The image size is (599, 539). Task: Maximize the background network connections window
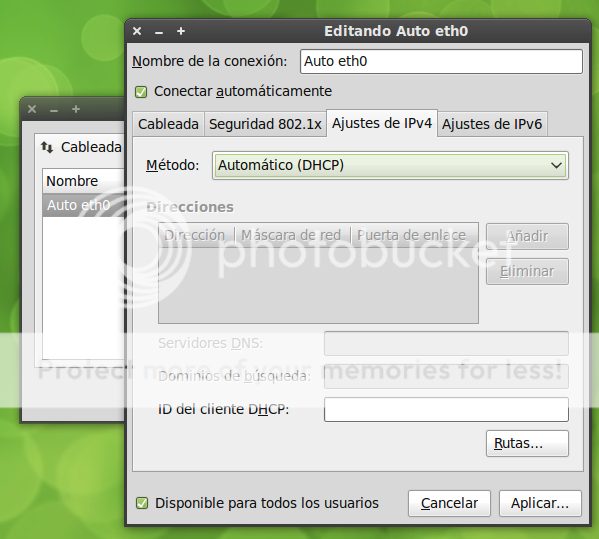tap(76, 109)
